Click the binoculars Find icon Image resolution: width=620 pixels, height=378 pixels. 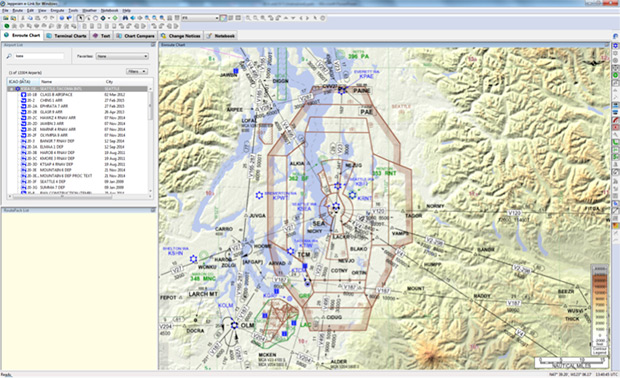coord(125,18)
